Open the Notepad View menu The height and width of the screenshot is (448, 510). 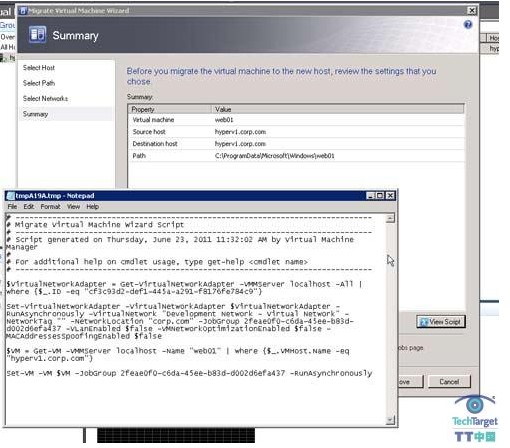click(73, 207)
